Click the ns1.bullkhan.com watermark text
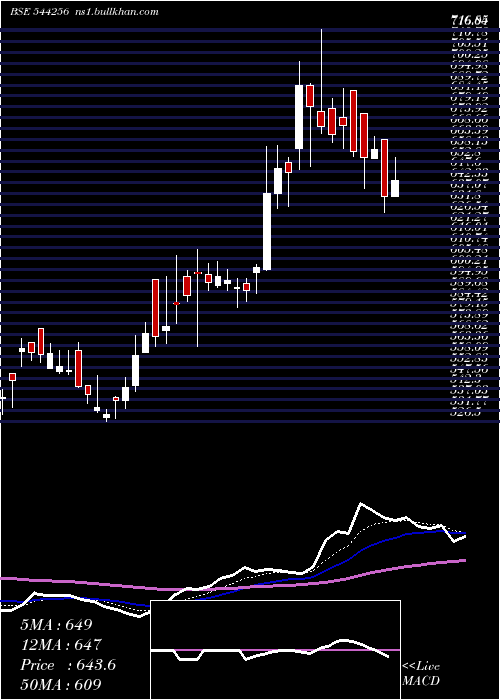Image resolution: width=500 pixels, height=700 pixels. tap(115, 12)
